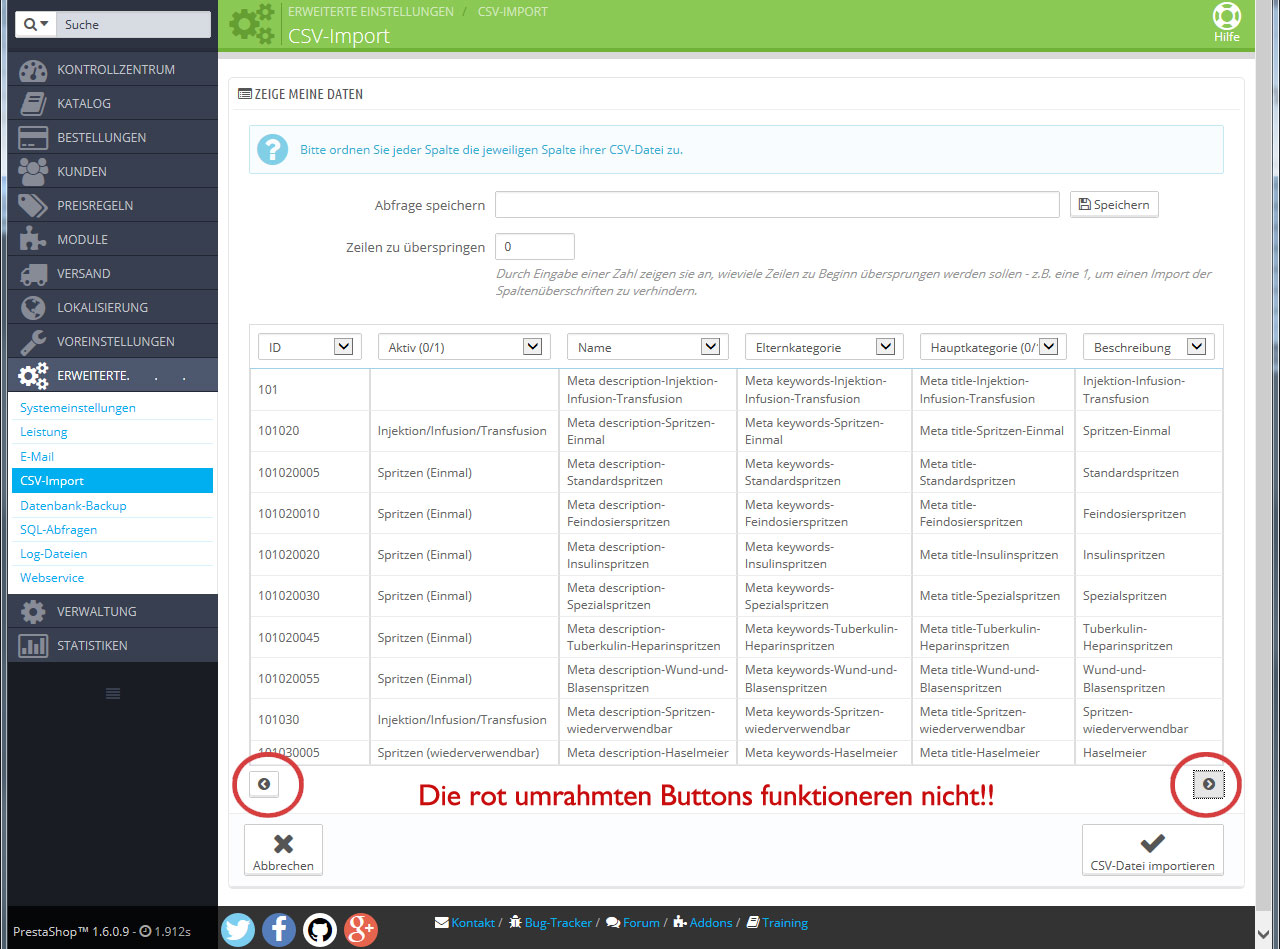The height and width of the screenshot is (949, 1280).
Task: Click Erweiterte Einstellungen breadcrumb
Action: (x=370, y=12)
